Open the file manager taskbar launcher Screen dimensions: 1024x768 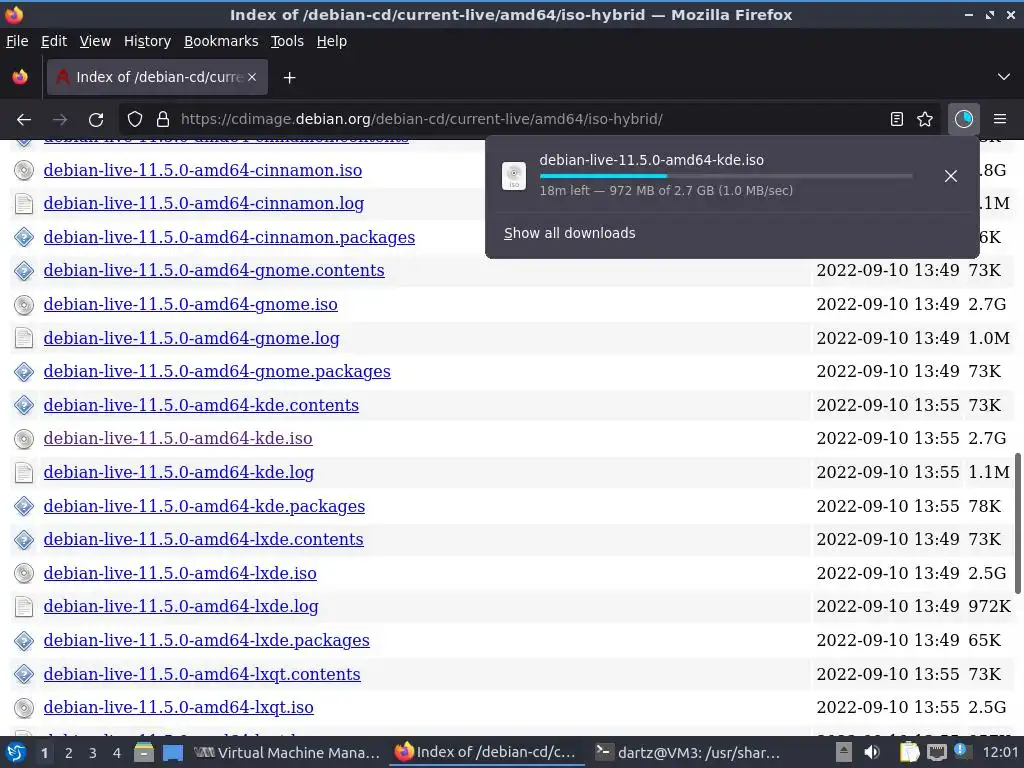click(x=144, y=753)
